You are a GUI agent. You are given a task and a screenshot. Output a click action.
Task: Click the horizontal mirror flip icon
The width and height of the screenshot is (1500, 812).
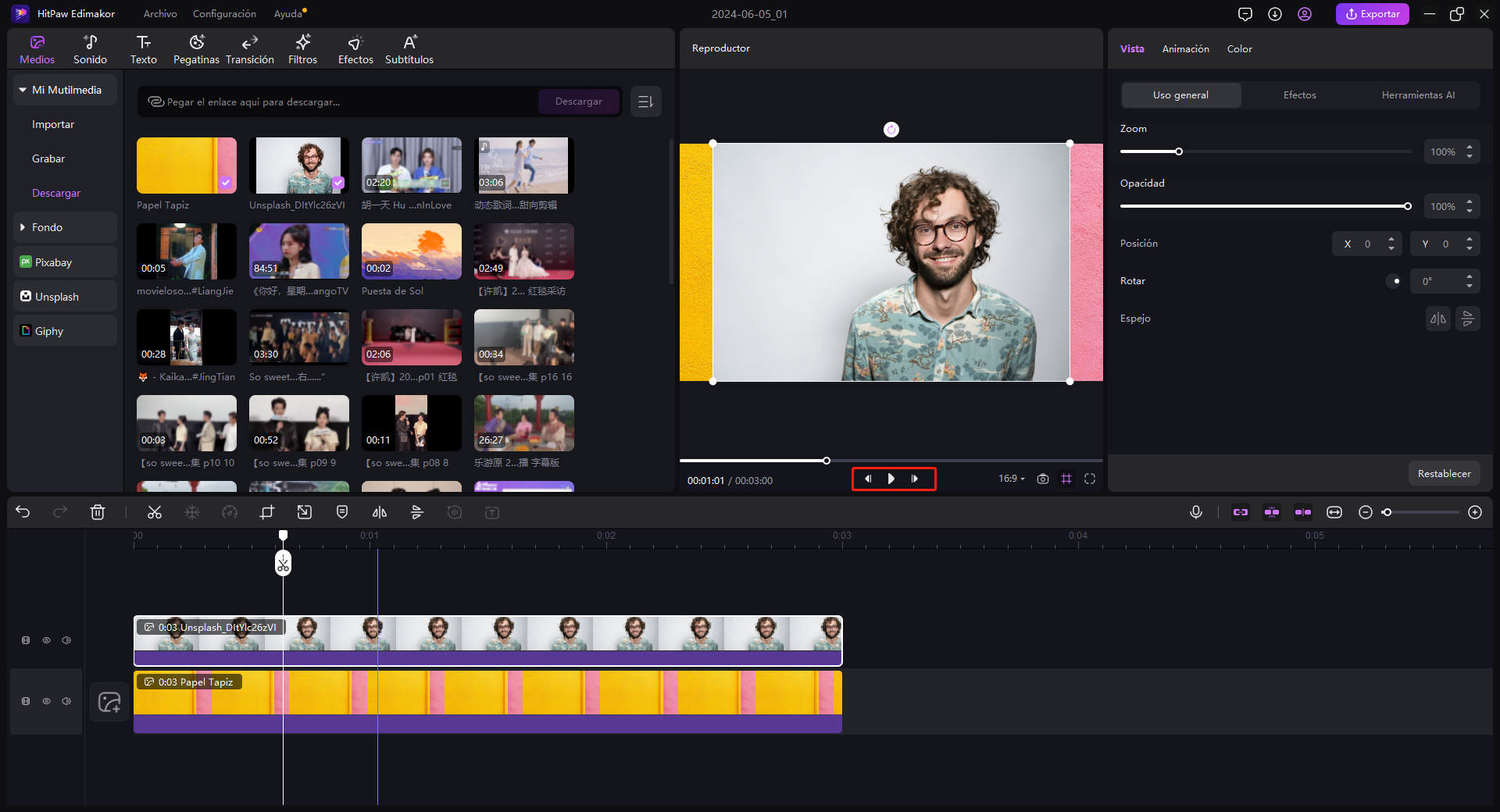point(1438,319)
